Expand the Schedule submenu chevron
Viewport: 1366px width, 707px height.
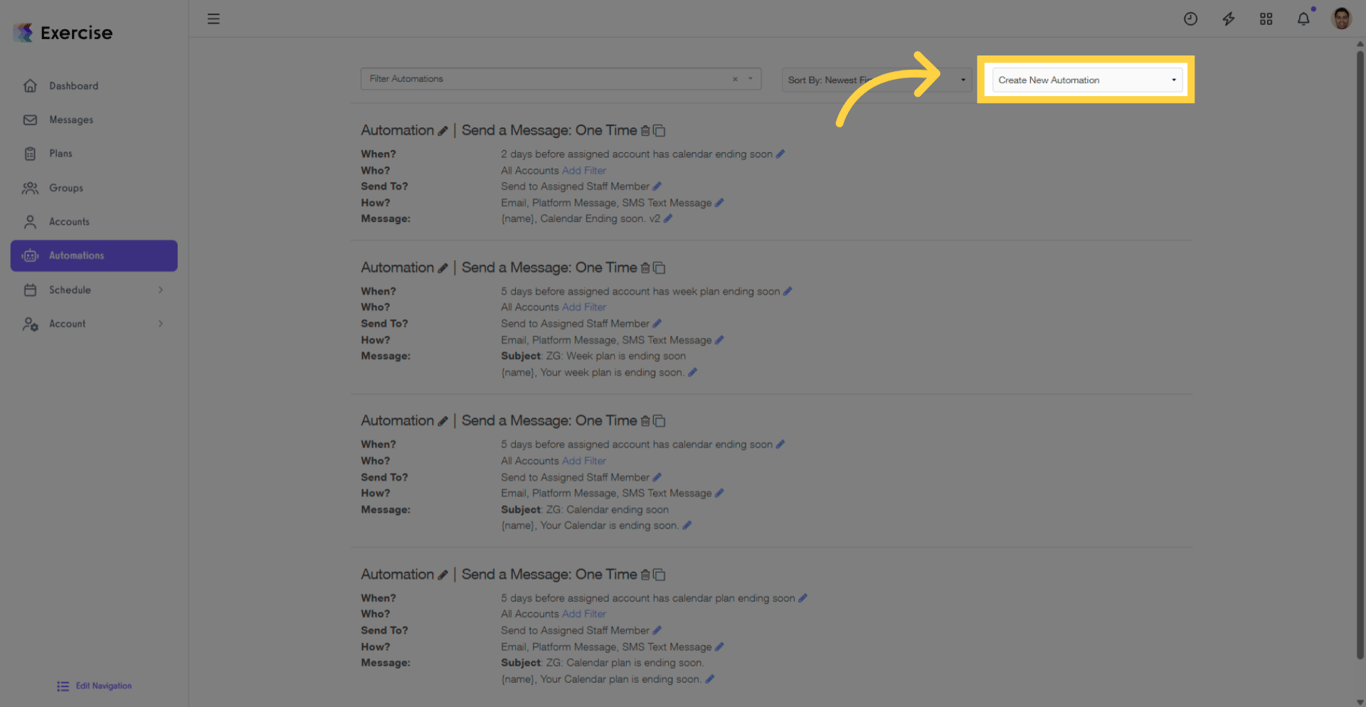160,290
